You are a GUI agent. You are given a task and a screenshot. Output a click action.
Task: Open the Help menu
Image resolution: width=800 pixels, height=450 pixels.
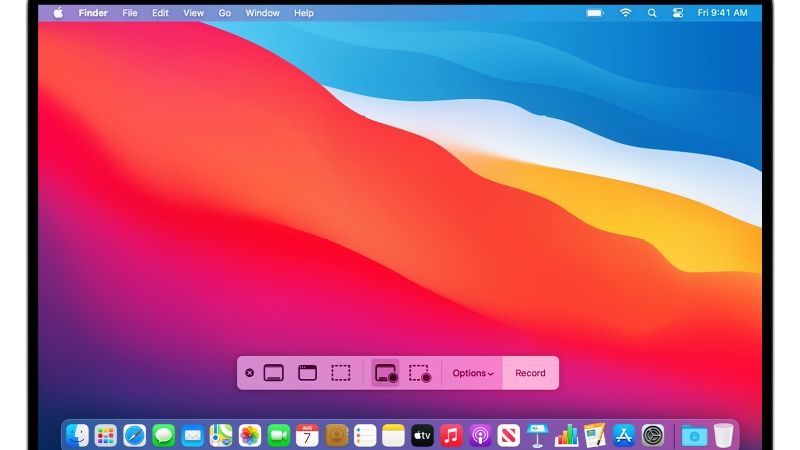pos(304,13)
